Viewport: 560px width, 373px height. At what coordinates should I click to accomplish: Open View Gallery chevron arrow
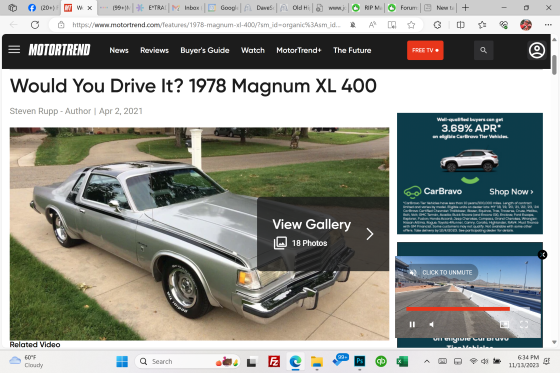point(370,234)
